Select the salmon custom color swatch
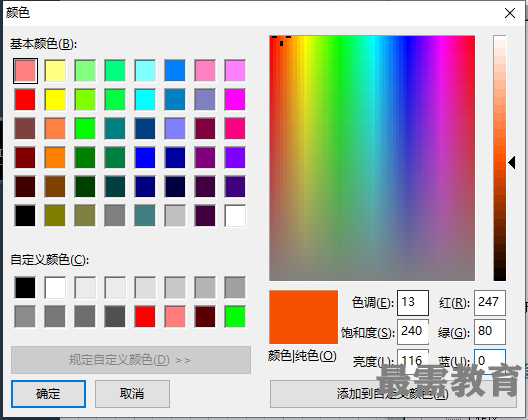 tap(175, 317)
